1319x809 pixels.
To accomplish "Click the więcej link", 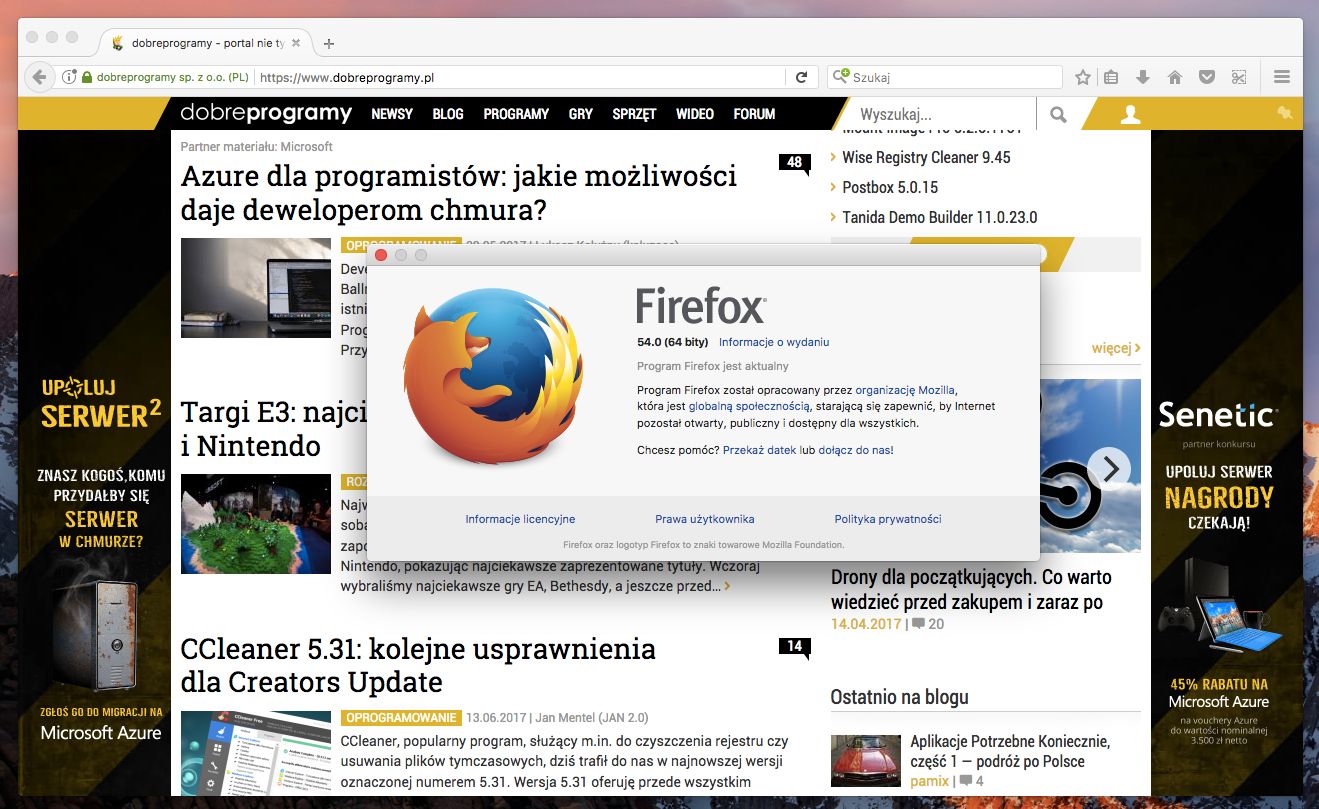I will [1116, 348].
